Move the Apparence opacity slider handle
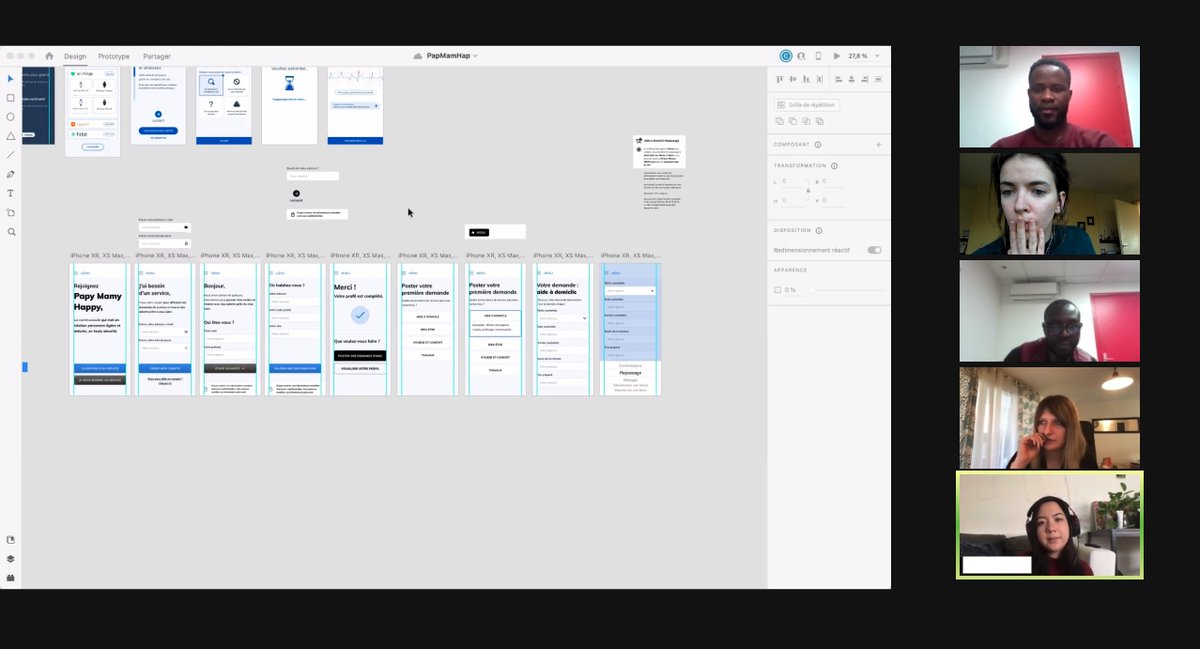The width and height of the screenshot is (1200, 649). pos(811,290)
